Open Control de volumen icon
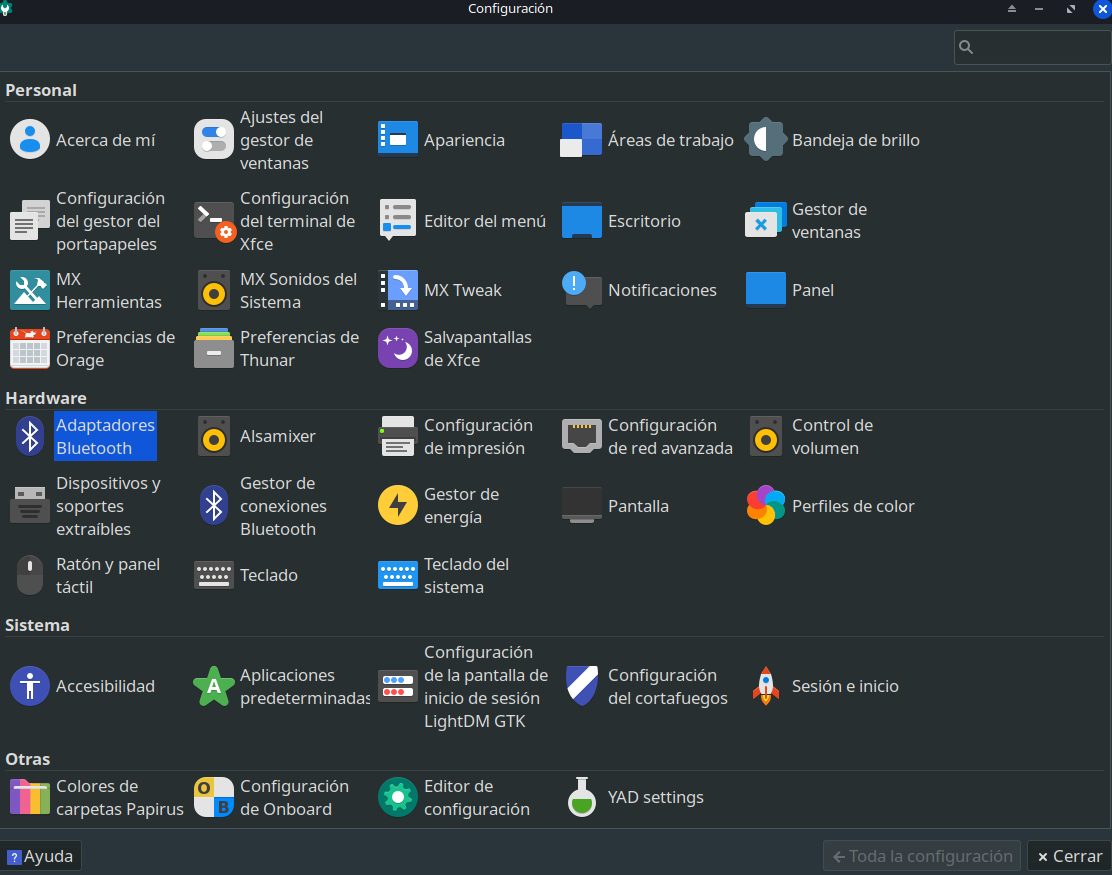Screen dimensions: 1112x875 [x=766, y=436]
